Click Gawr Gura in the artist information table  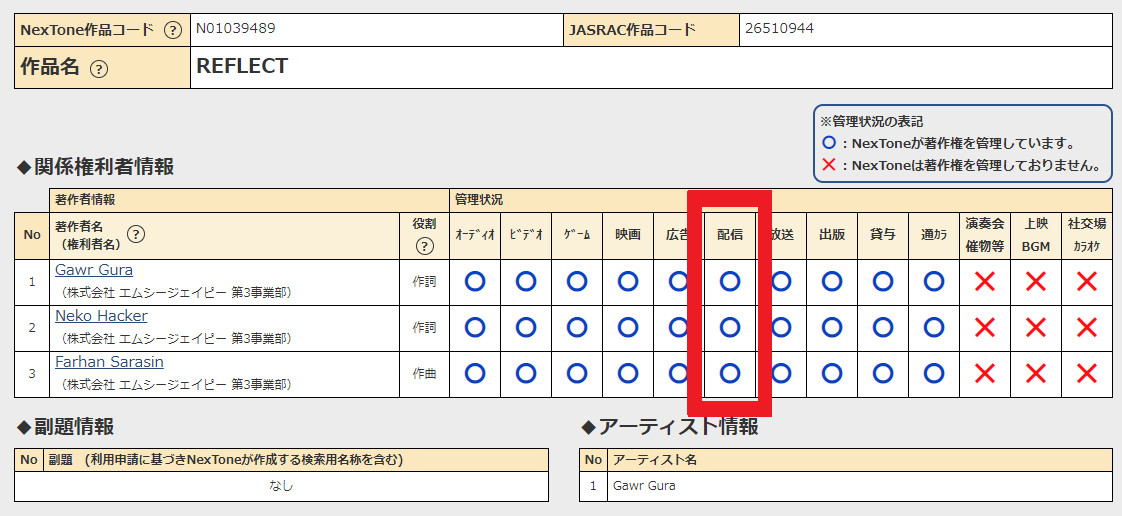point(644,486)
